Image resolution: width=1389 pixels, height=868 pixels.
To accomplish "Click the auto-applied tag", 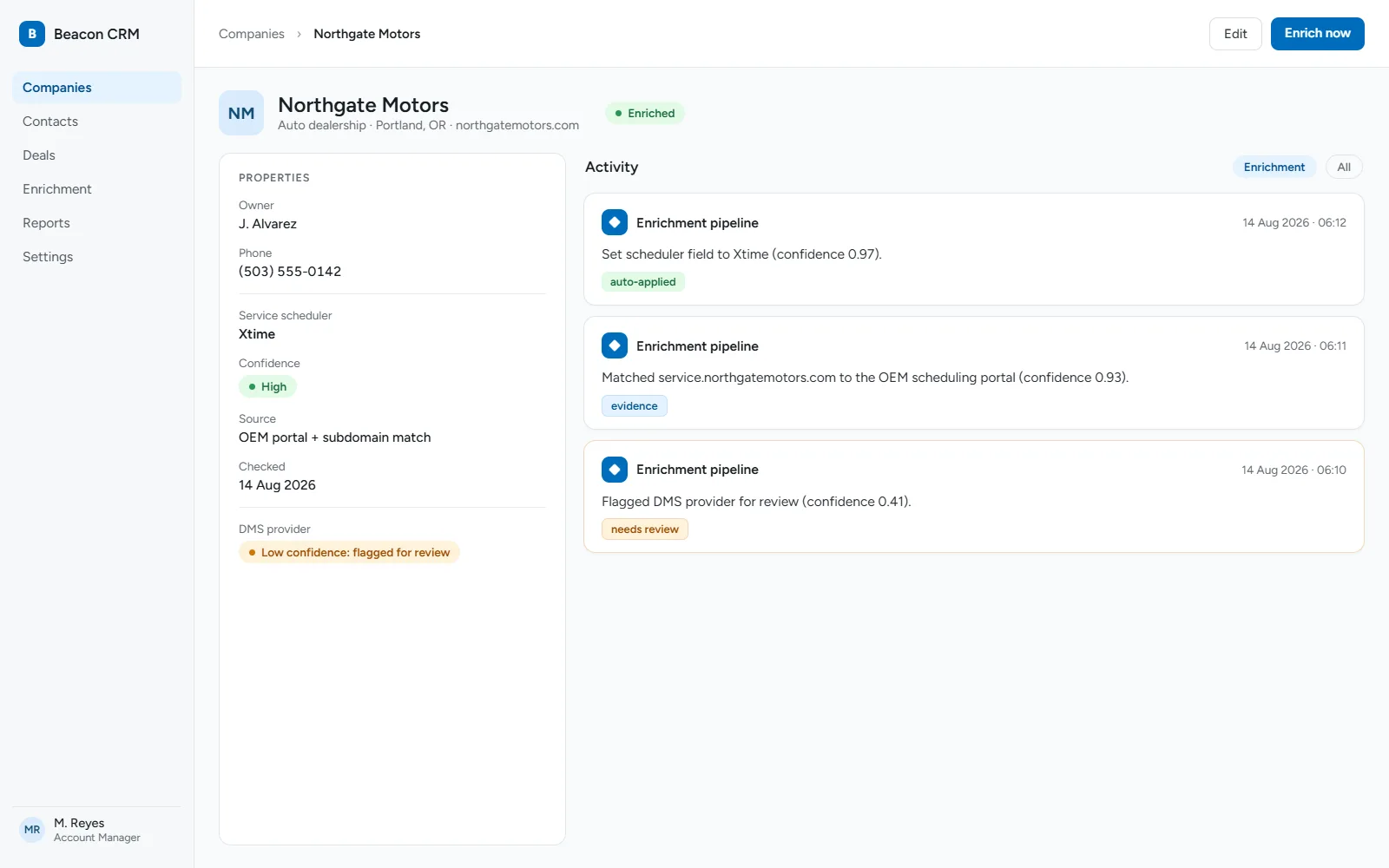I will pyautogui.click(x=643, y=282).
